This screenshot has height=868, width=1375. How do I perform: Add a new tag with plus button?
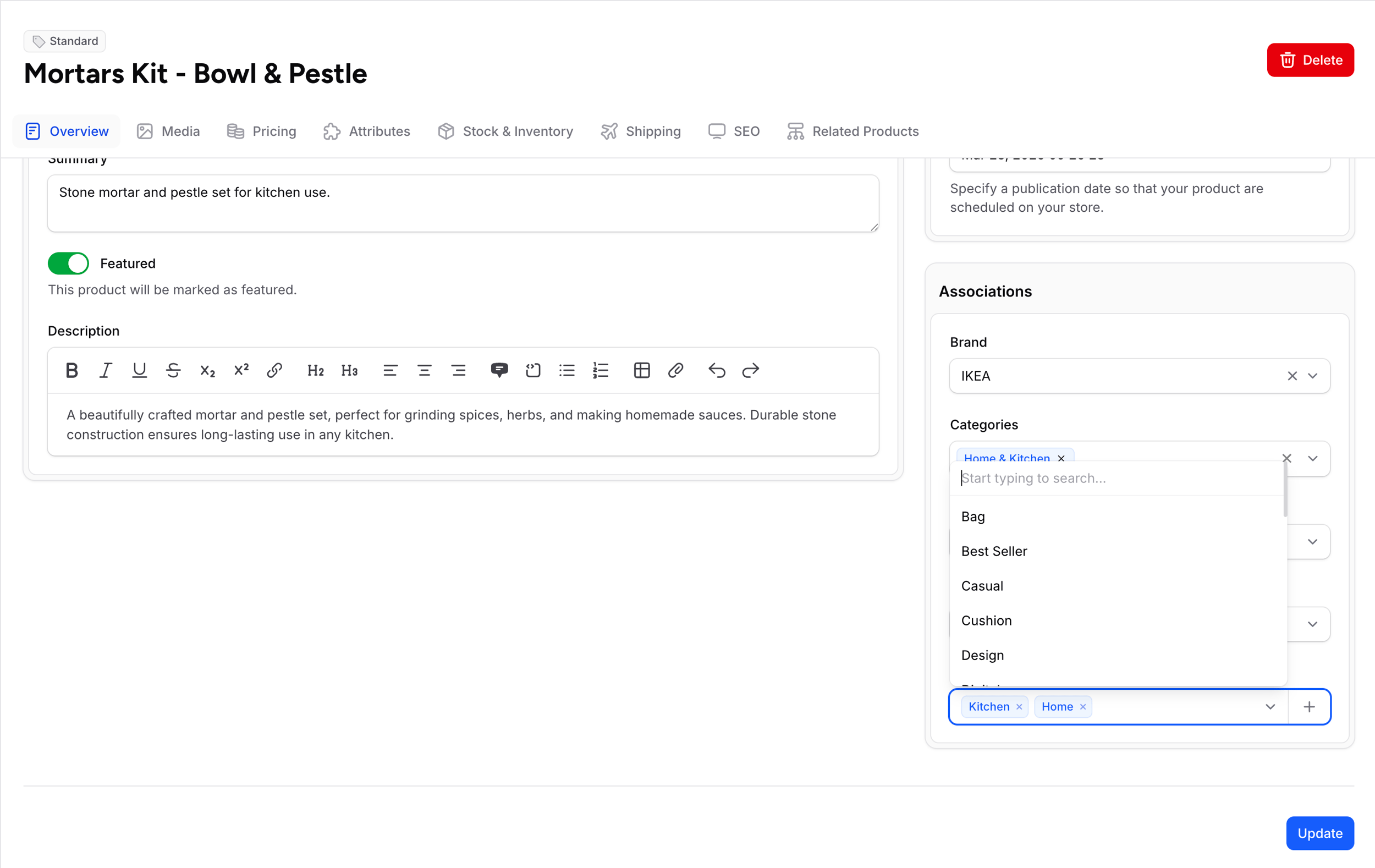pos(1310,707)
